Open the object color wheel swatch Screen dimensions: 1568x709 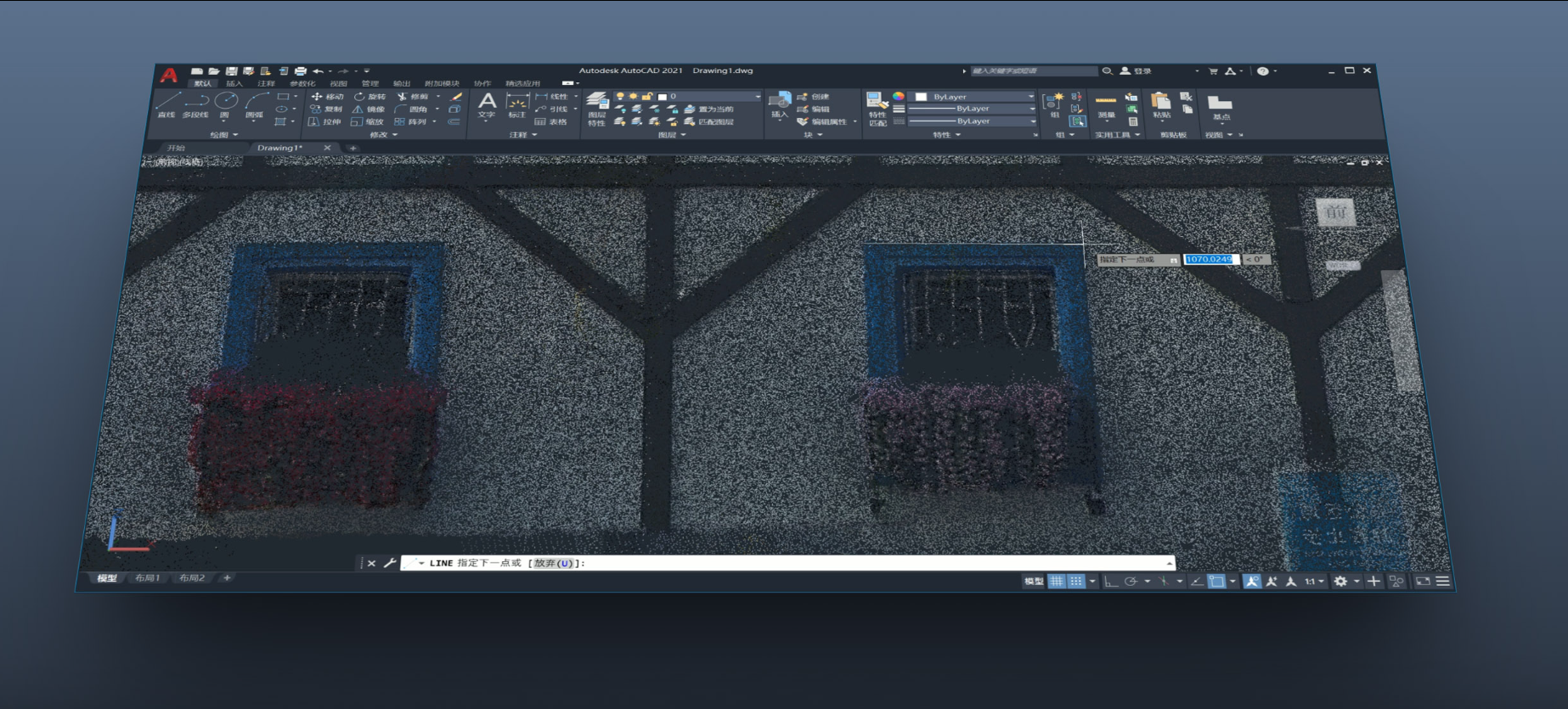pyautogui.click(x=899, y=97)
